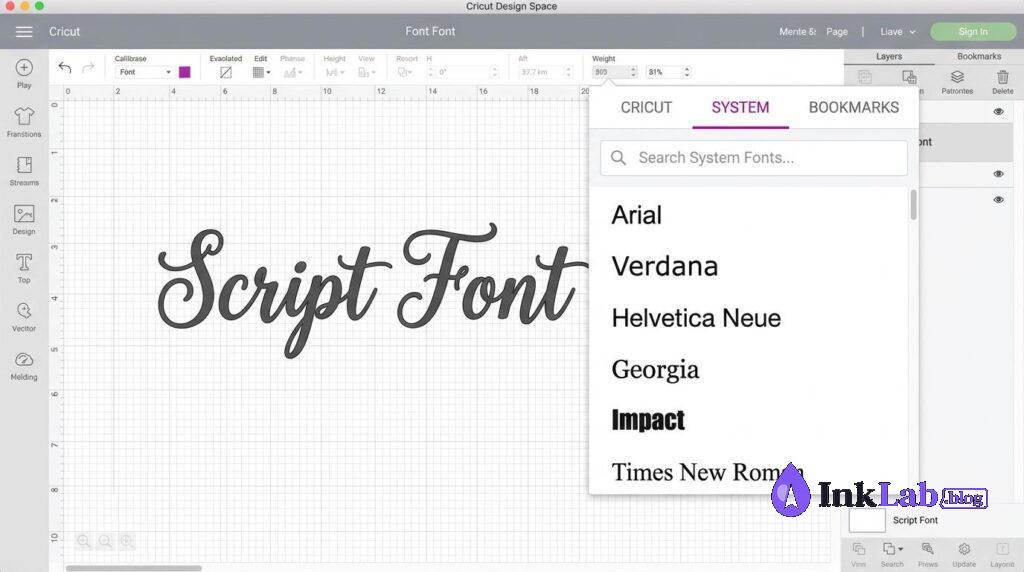Image resolution: width=1024 pixels, height=572 pixels.
Task: Click the rotation H stepper field
Action: (464, 72)
